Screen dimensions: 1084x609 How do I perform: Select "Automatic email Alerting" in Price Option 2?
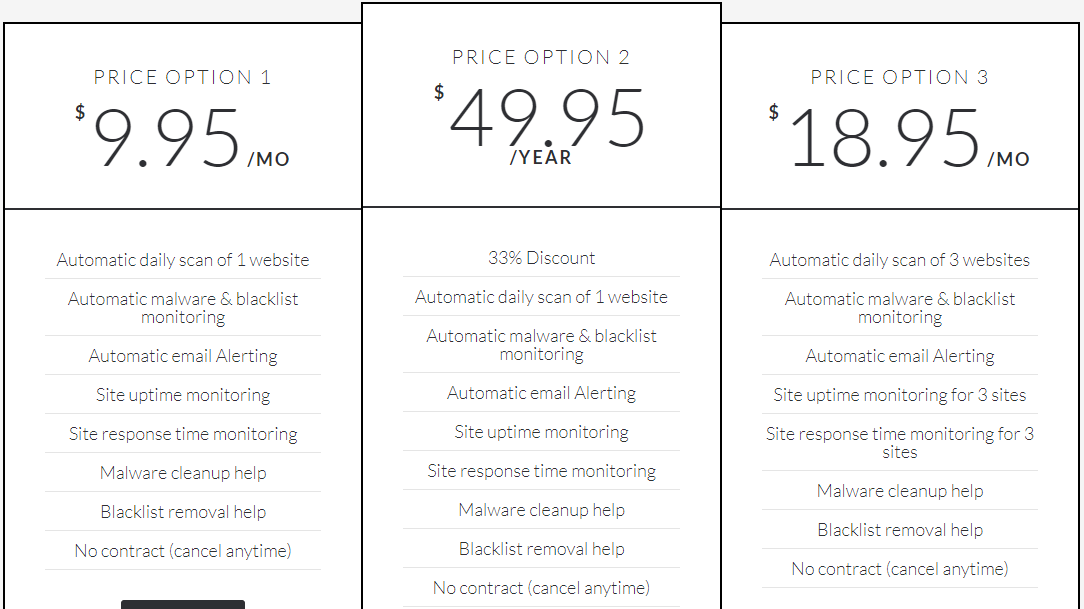tap(541, 393)
